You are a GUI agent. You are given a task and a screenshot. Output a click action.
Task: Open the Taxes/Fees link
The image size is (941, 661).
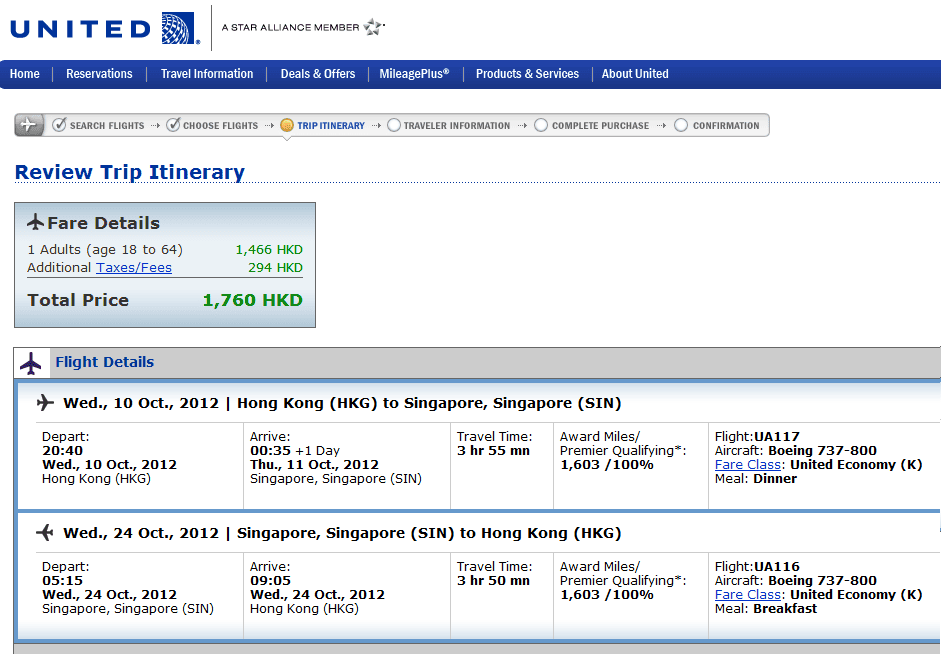pos(134,268)
